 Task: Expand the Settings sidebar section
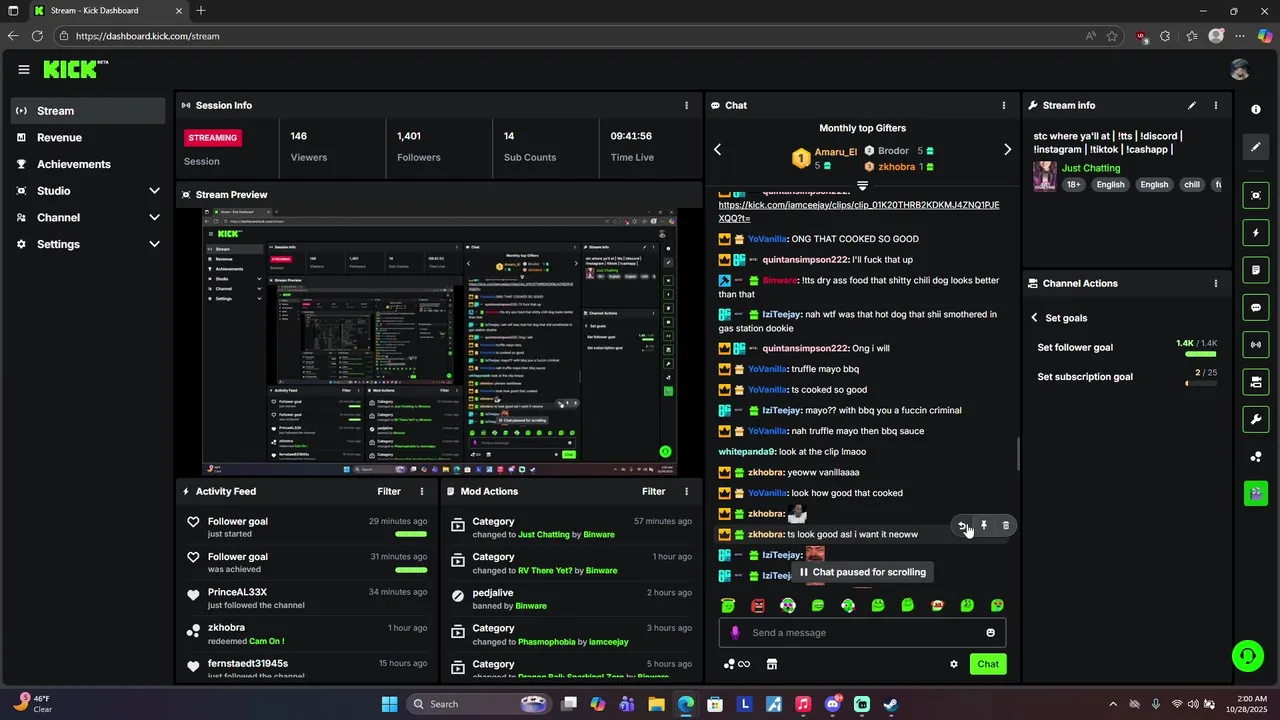pyautogui.click(x=154, y=244)
